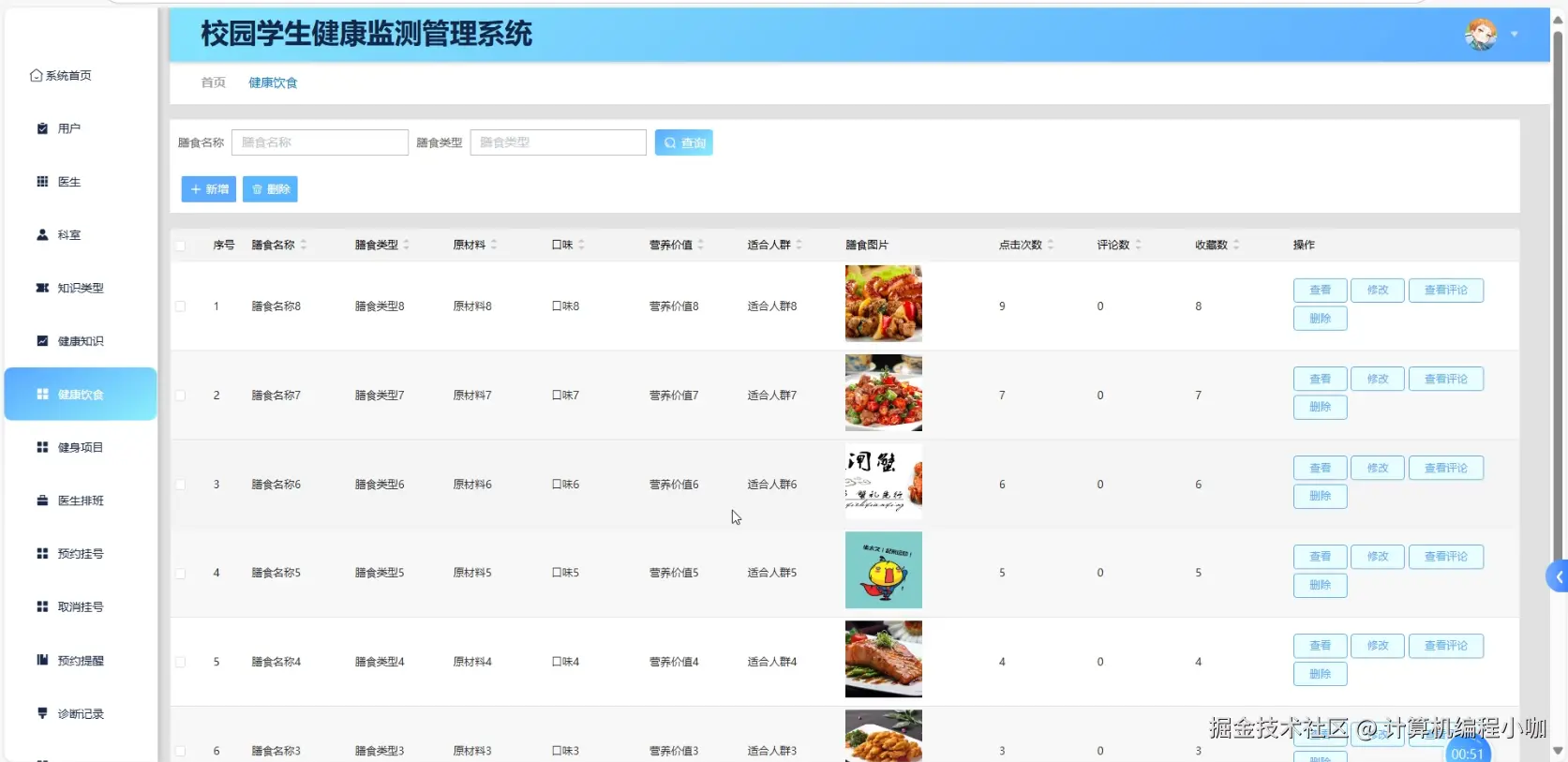Go to 首页 breadcrumb
Screen dimensions: 1568x762
pyautogui.click(x=214, y=82)
